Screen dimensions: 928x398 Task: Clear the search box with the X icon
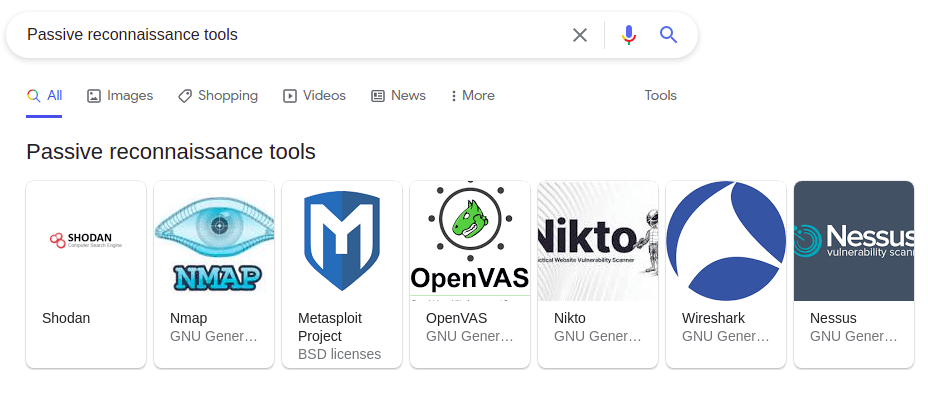580,35
